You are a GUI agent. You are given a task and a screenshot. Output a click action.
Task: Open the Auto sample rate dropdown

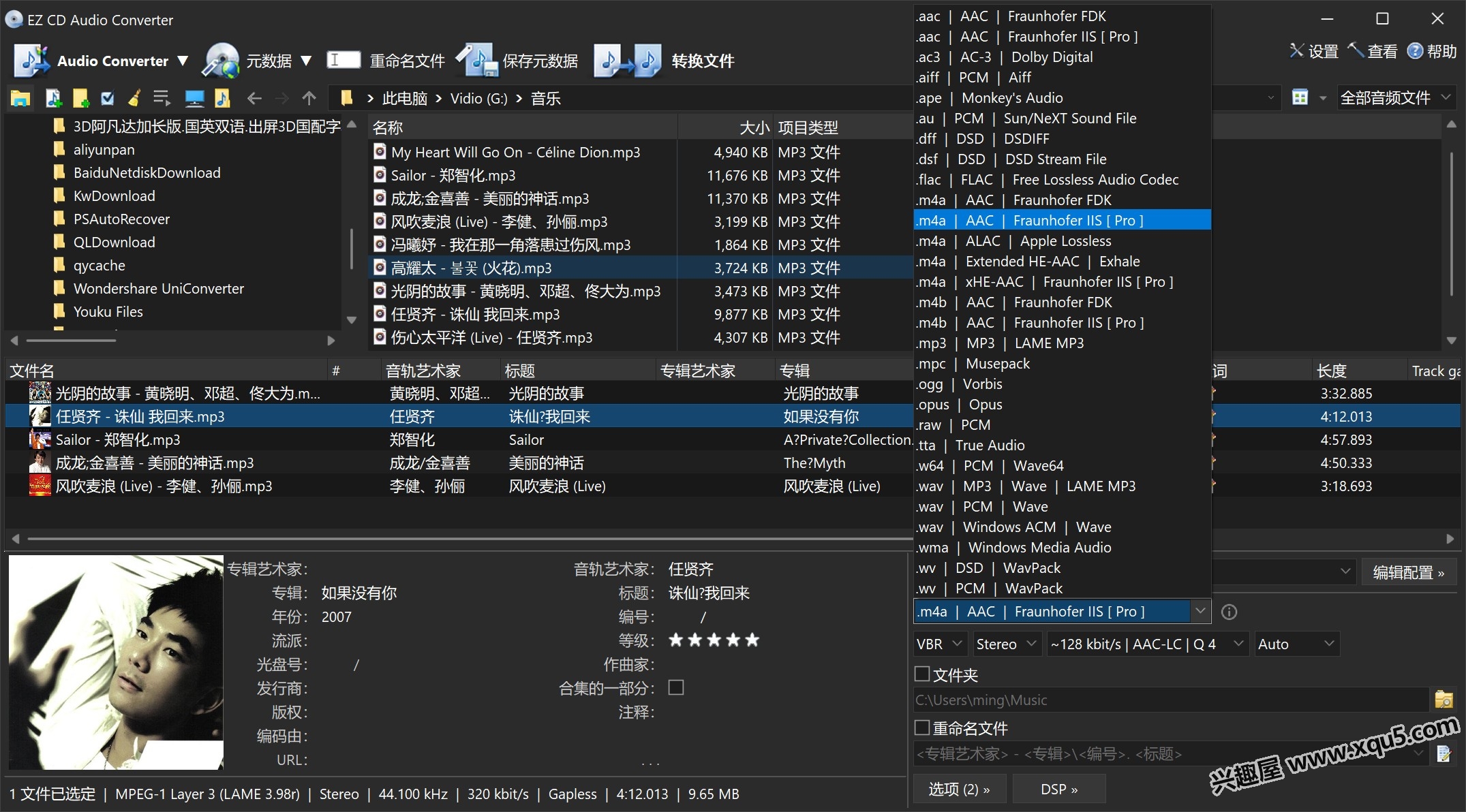click(1297, 644)
